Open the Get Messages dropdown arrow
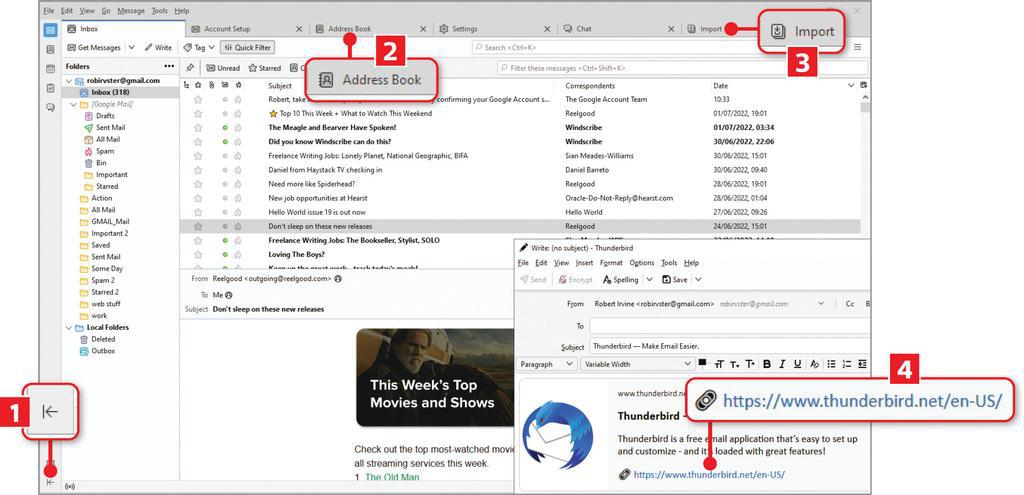The height and width of the screenshot is (495, 1024). point(131,48)
